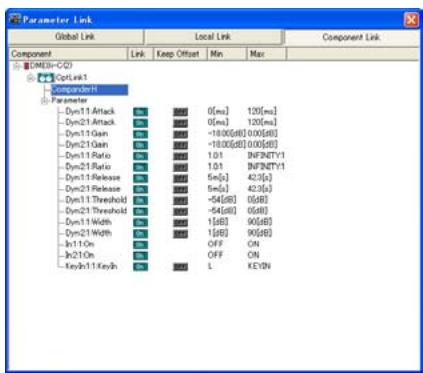
Task: Open the Component Link tab
Action: [351, 37]
